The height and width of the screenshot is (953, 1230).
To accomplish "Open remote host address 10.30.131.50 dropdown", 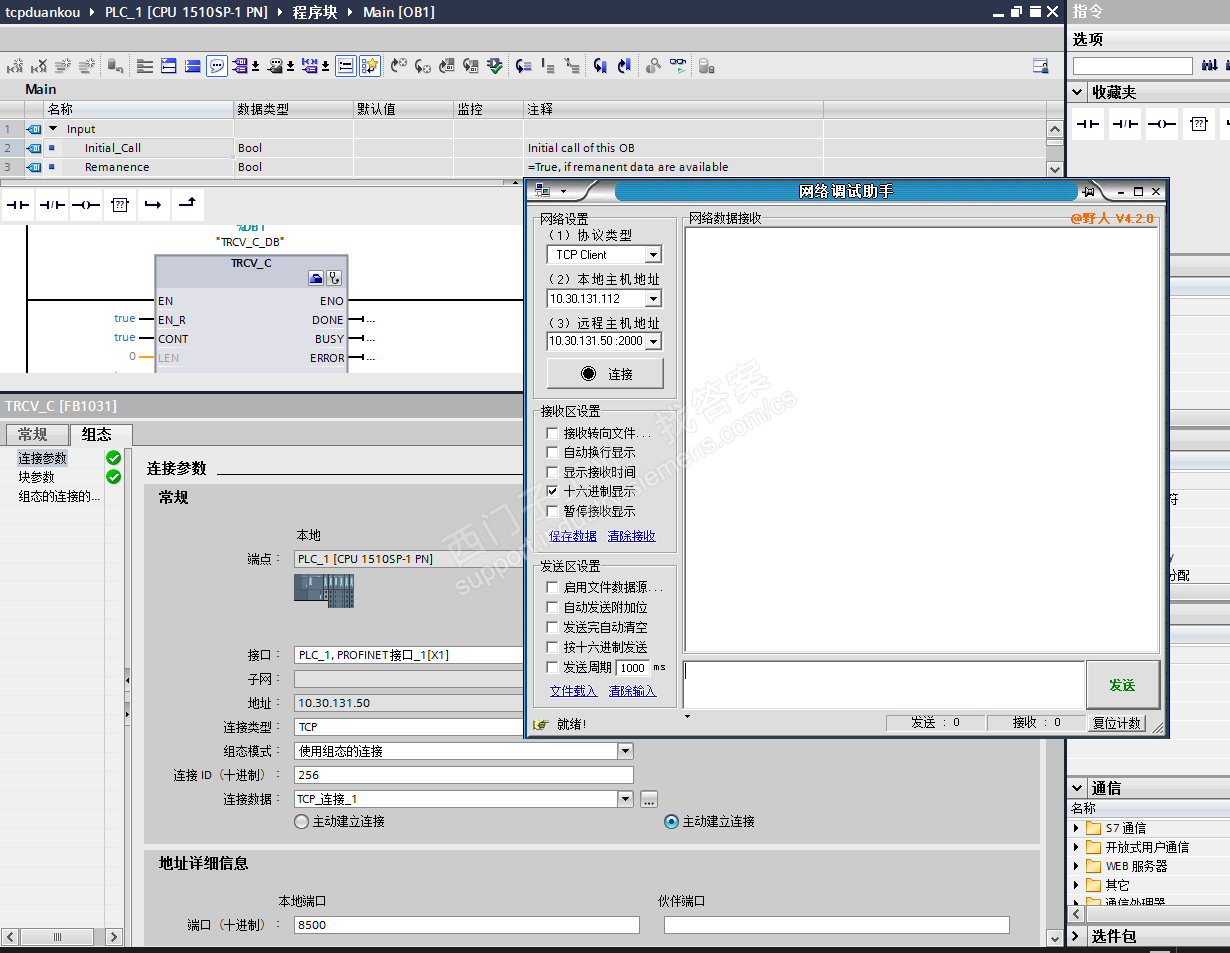I will (x=653, y=341).
